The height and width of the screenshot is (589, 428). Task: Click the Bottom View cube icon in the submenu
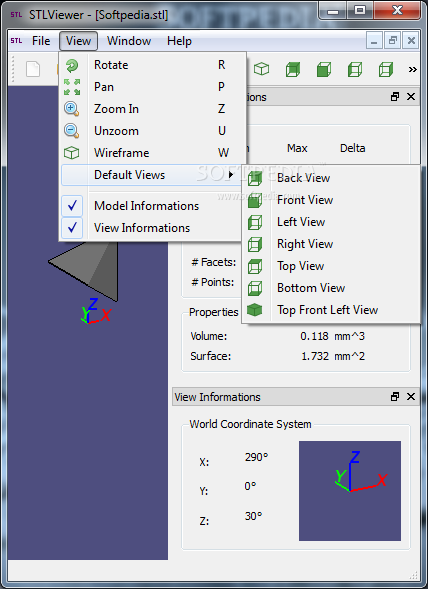[x=255, y=288]
